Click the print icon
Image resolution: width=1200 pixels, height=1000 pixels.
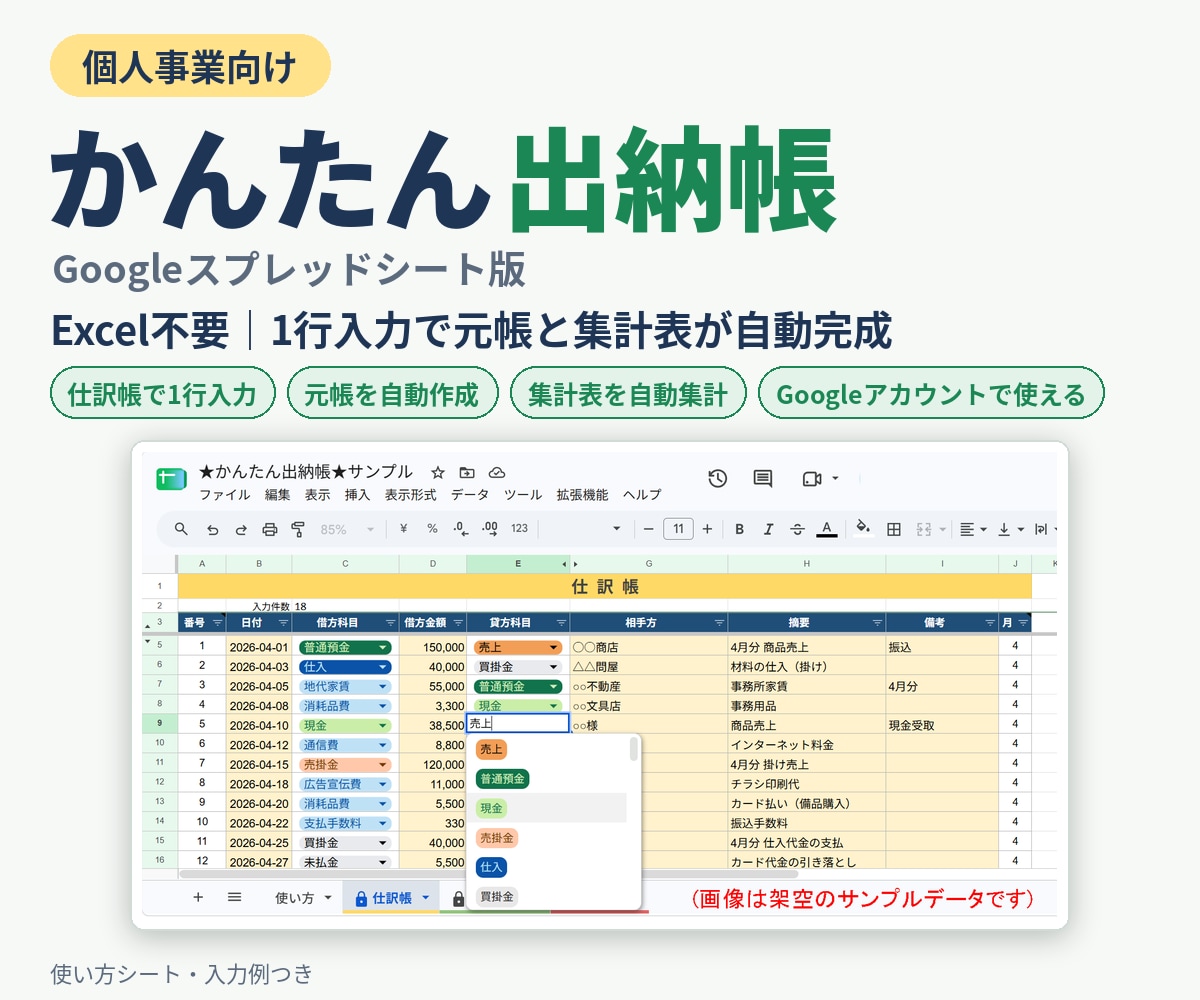tap(269, 529)
